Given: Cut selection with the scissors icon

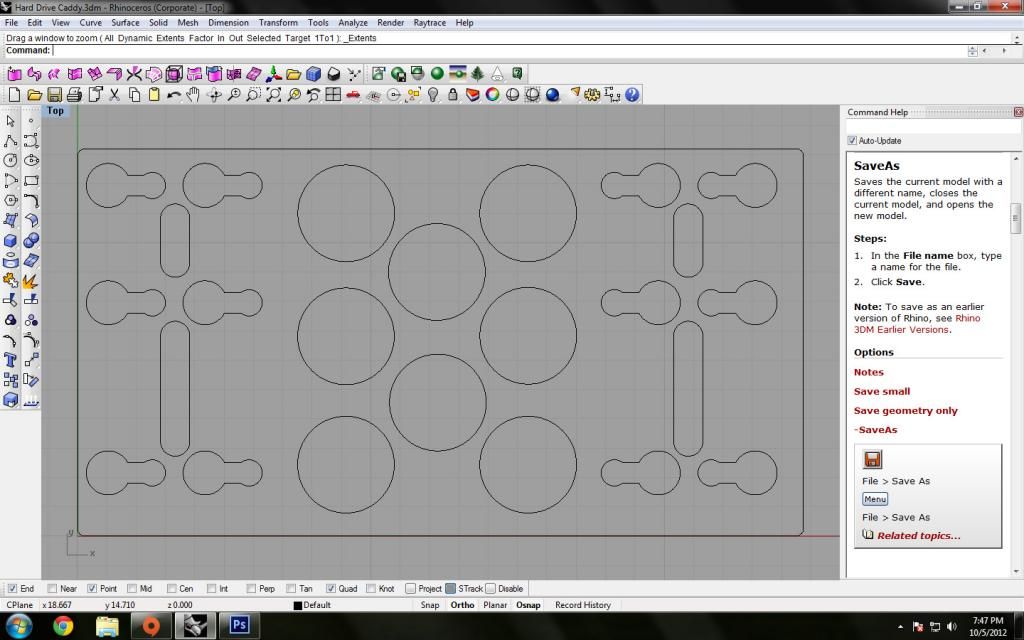Looking at the screenshot, I should click(x=114, y=95).
